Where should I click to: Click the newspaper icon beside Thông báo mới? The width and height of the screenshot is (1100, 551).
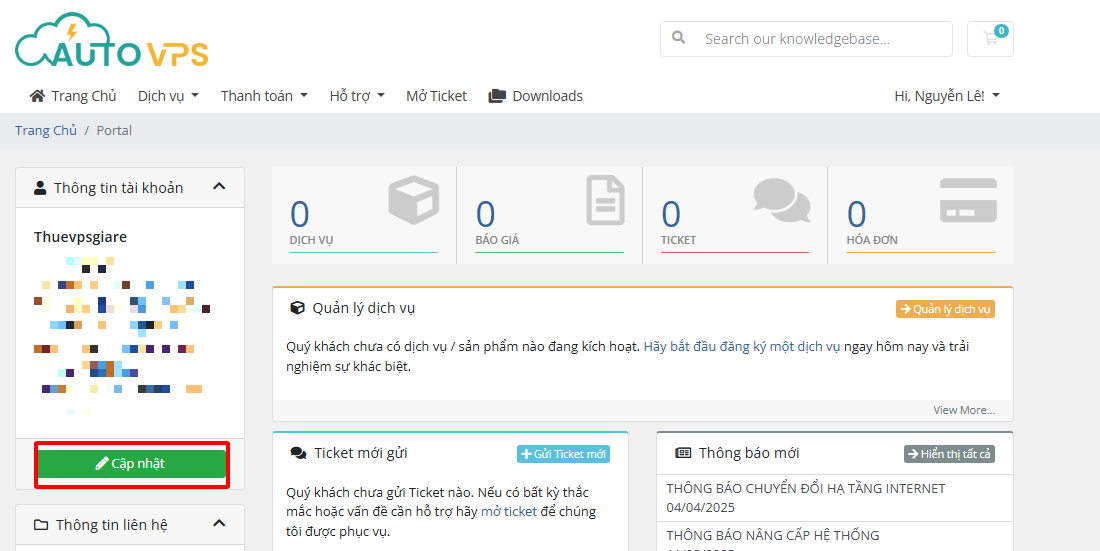tap(683, 453)
